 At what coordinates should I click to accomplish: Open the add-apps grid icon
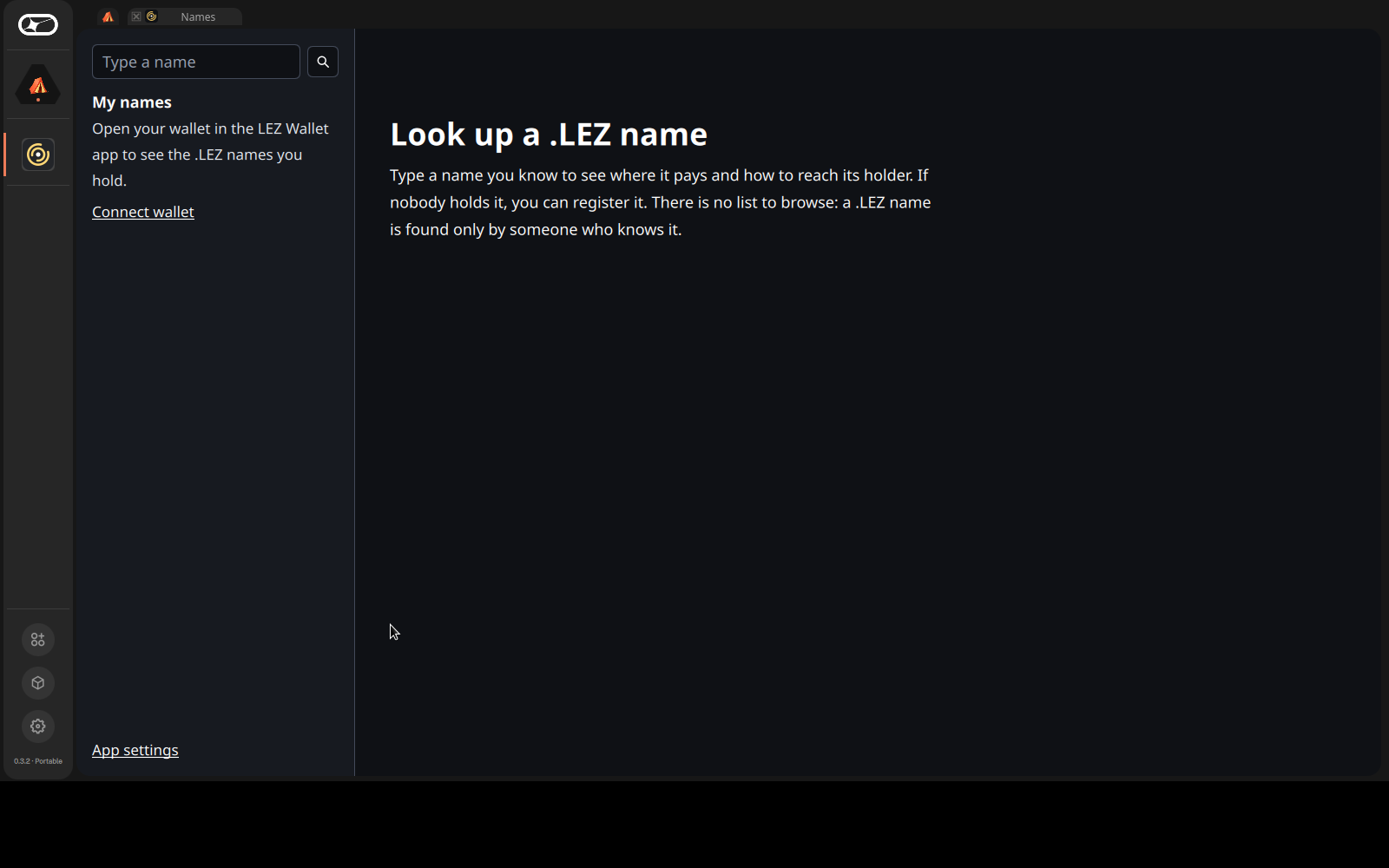coord(38,640)
